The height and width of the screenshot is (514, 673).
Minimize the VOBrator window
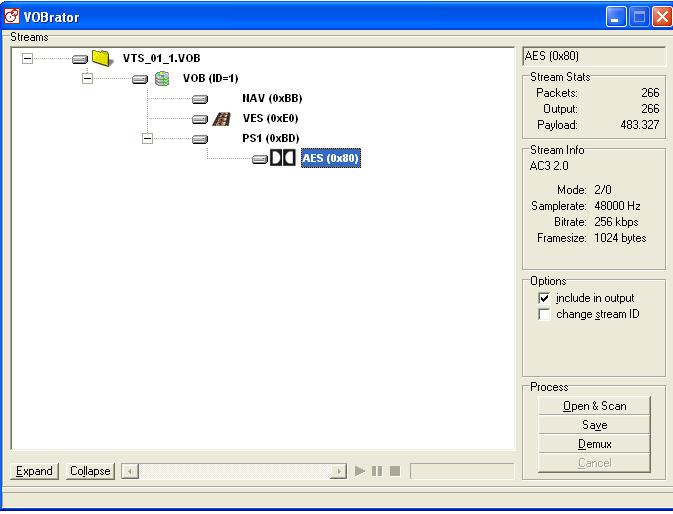615,17
